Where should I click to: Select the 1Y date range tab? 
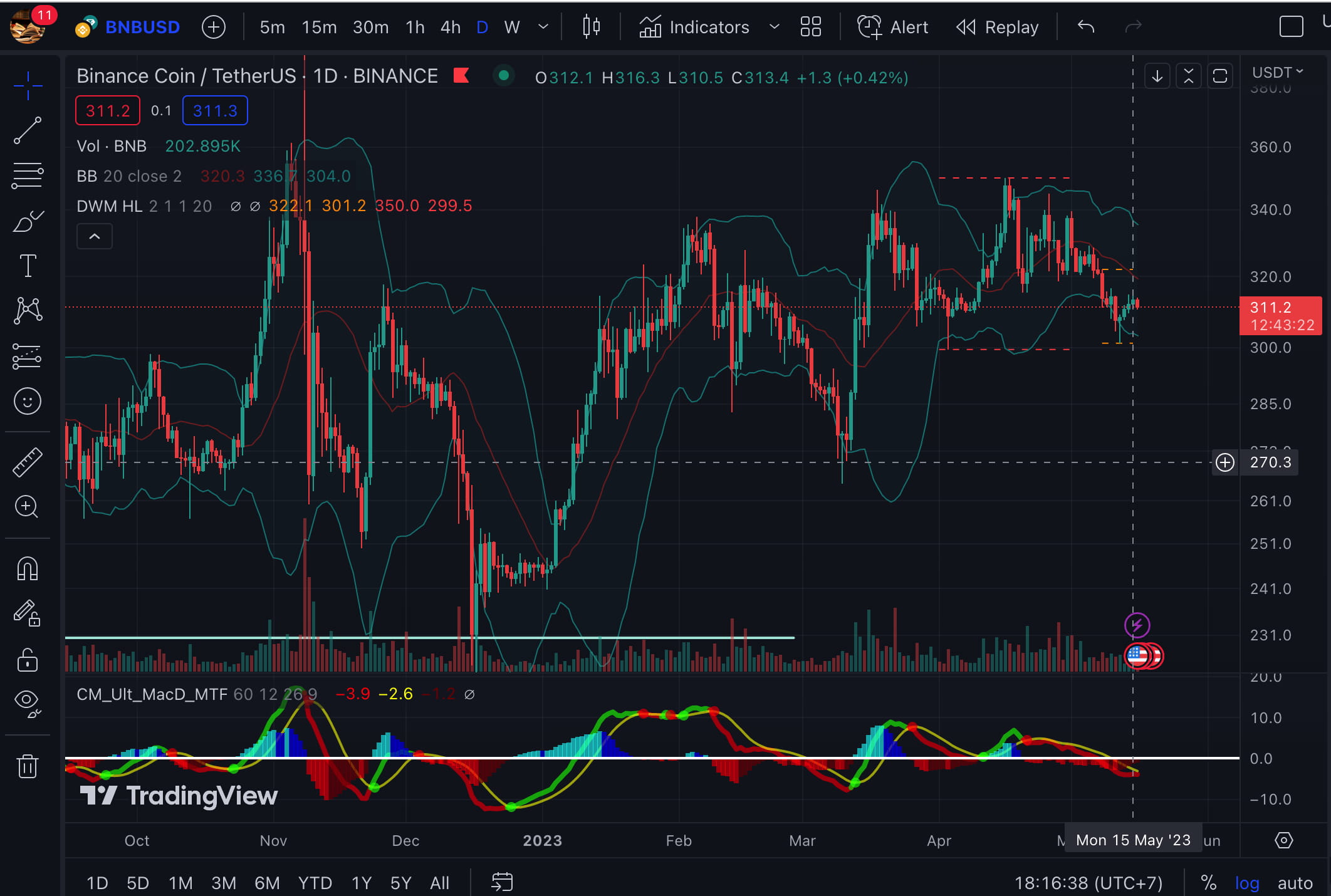click(x=361, y=883)
